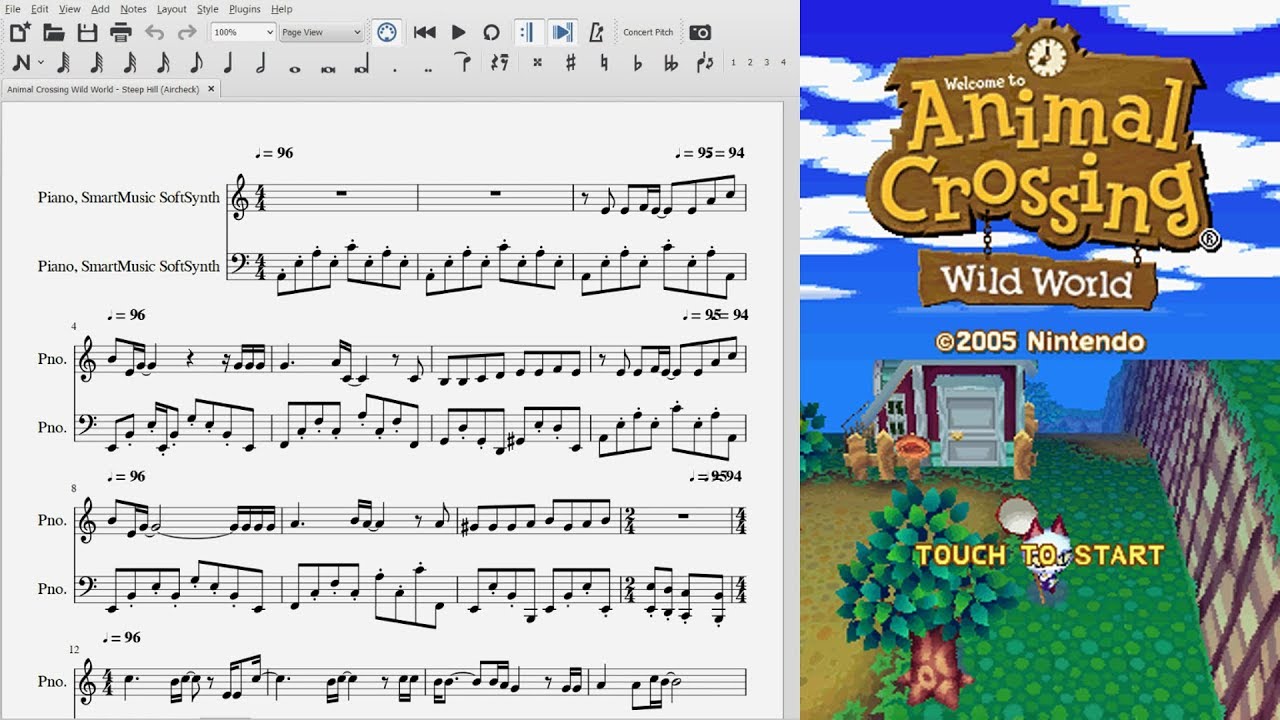The height and width of the screenshot is (720, 1280).
Task: Flip stem direction of selected note
Action: point(705,62)
